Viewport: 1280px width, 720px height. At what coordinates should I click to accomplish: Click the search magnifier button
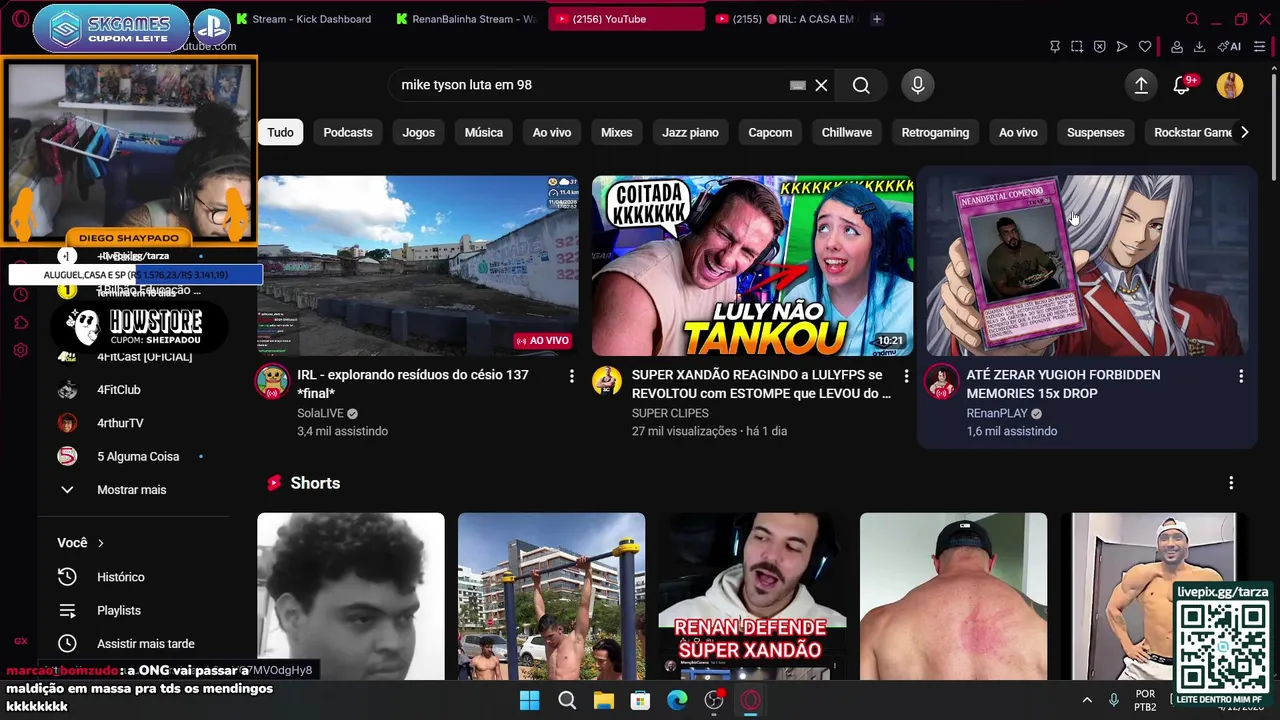[861, 85]
